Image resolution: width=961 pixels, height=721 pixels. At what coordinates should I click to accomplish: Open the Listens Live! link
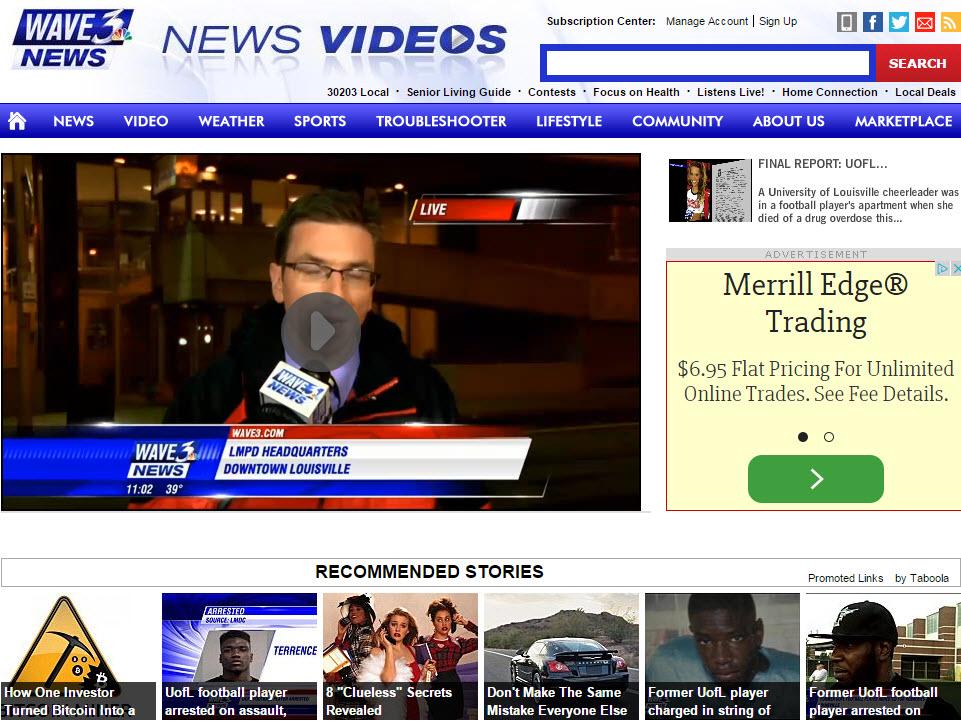pyautogui.click(x=731, y=92)
